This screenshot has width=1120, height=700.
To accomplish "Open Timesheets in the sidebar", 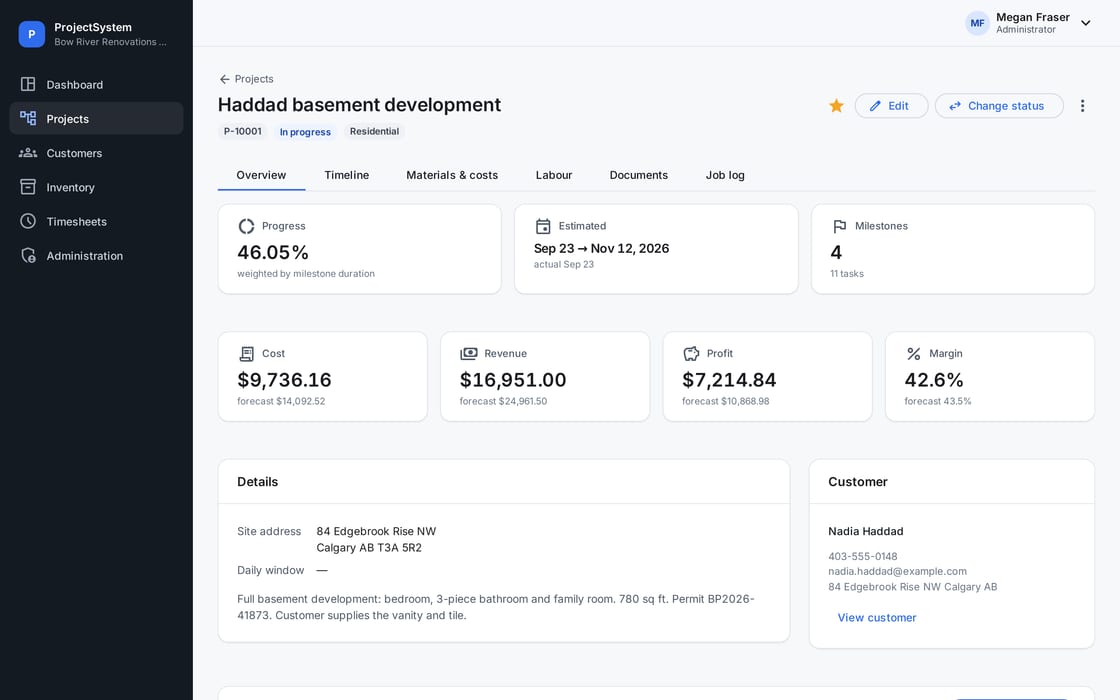I will coord(96,221).
